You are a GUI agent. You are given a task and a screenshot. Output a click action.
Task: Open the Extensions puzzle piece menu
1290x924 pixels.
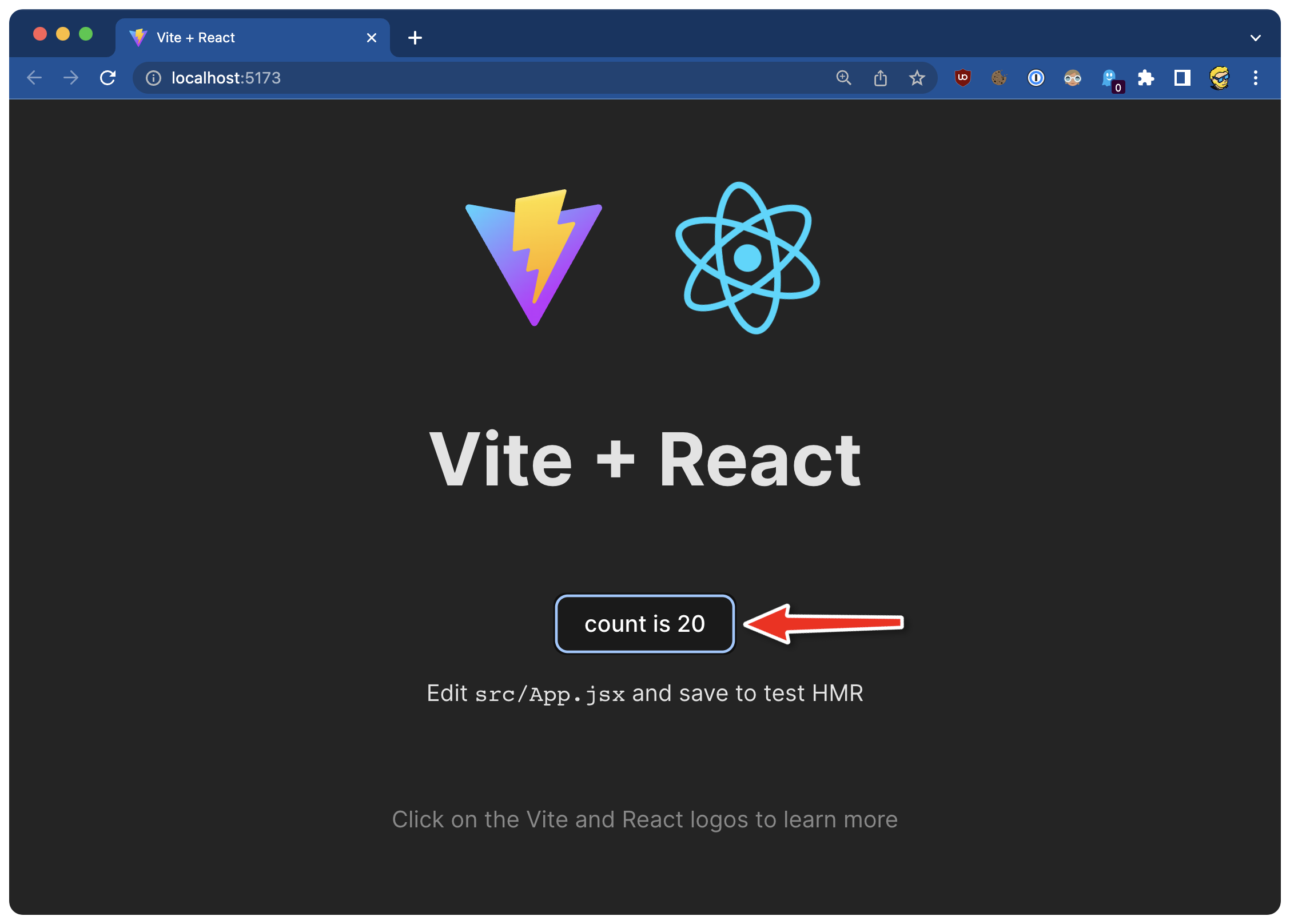pyautogui.click(x=1145, y=78)
